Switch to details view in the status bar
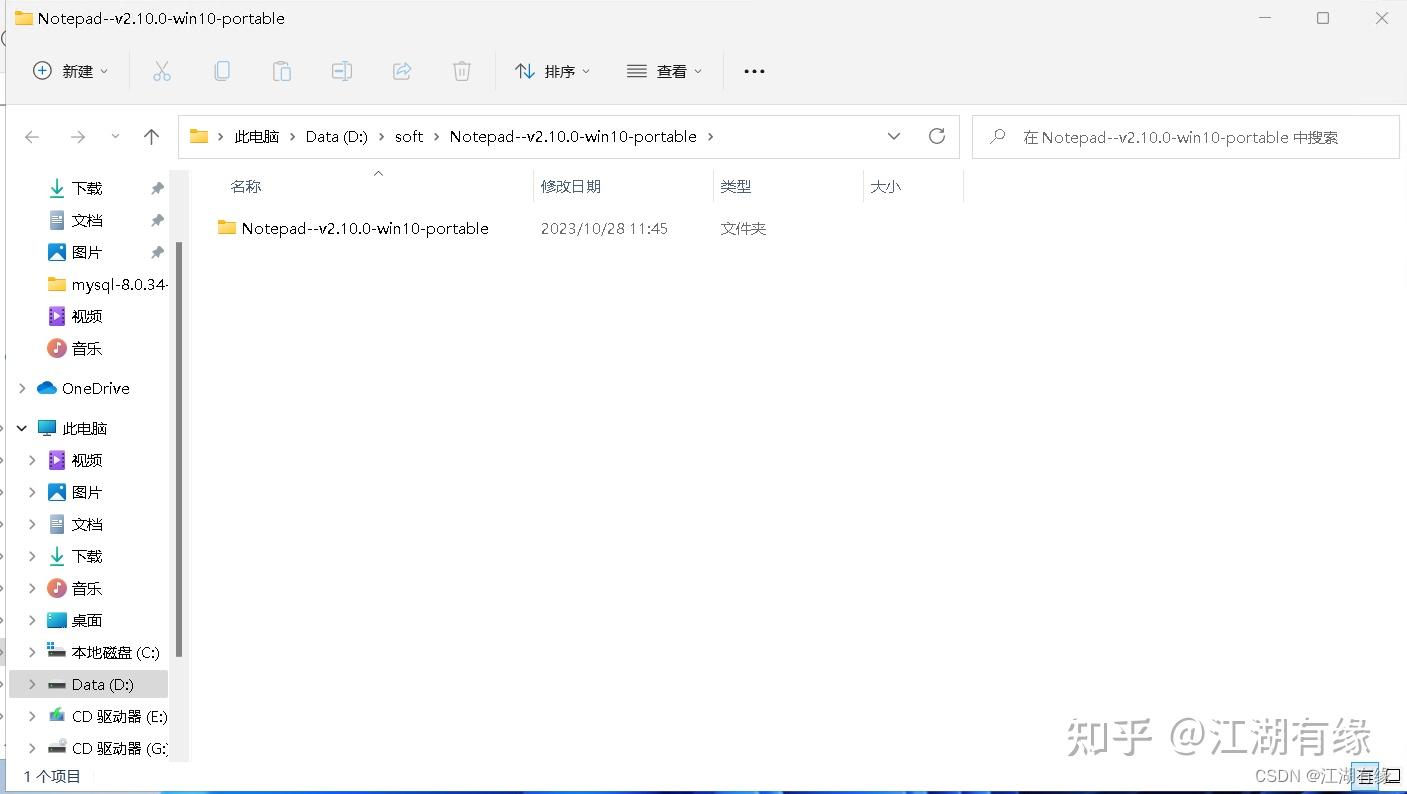This screenshot has width=1407, height=794. point(1364,776)
